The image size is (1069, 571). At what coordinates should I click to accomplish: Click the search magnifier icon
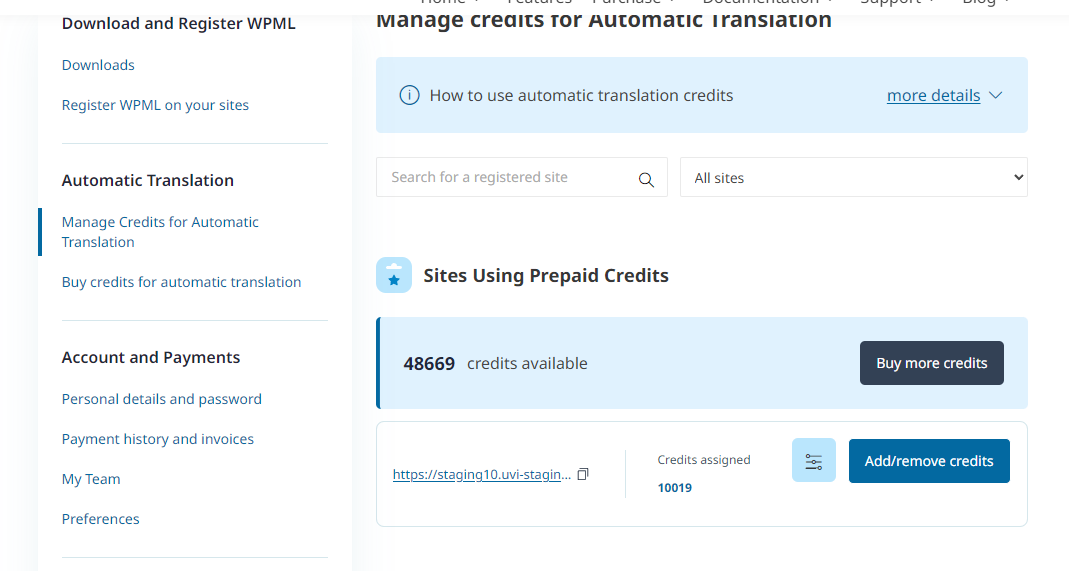646,180
